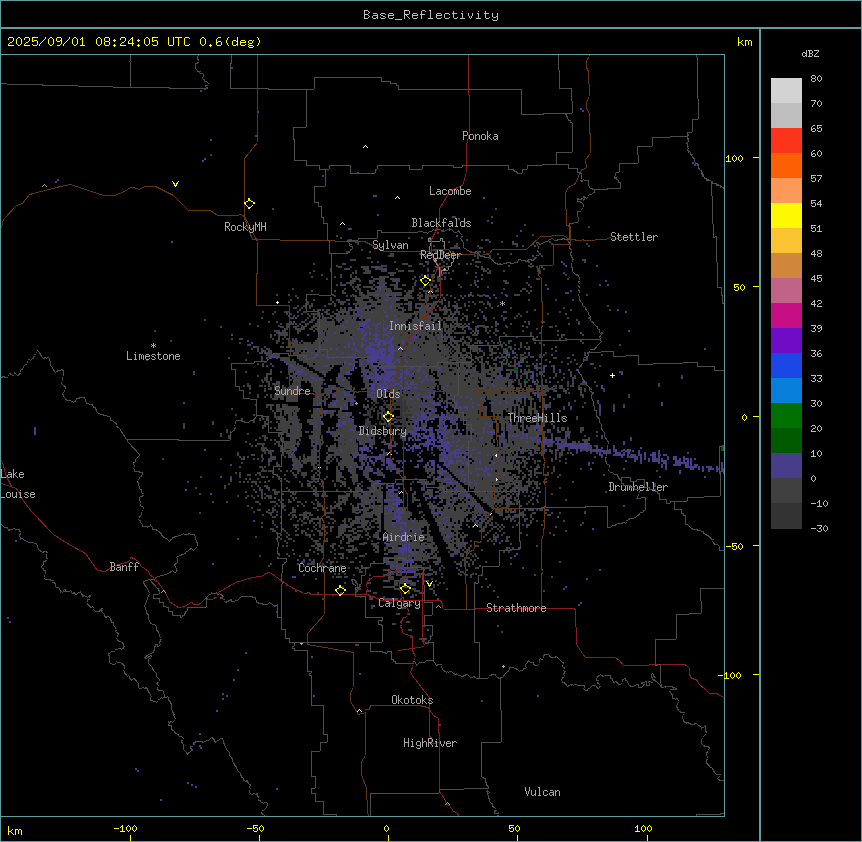Click the Lacombe city label
Screen dimensions: 862x842
pos(450,191)
